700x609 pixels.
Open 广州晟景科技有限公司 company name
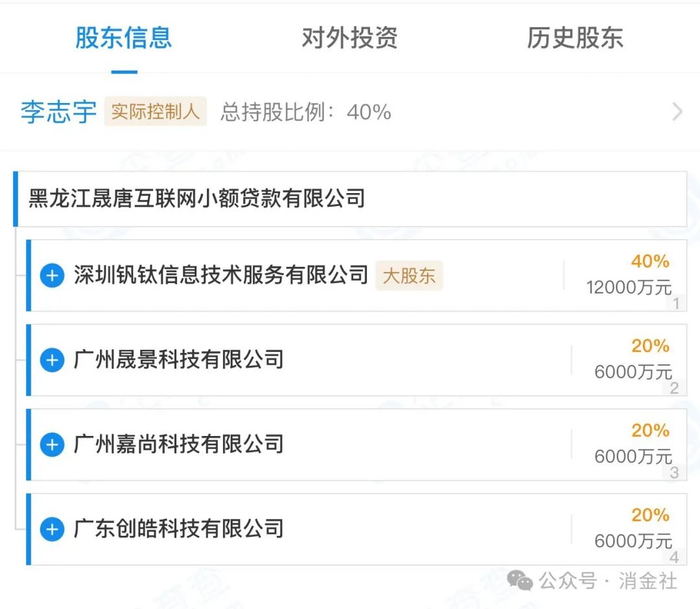(x=179, y=359)
